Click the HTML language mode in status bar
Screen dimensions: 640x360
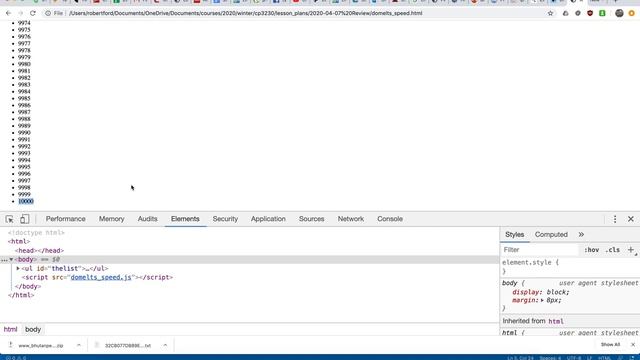point(604,358)
